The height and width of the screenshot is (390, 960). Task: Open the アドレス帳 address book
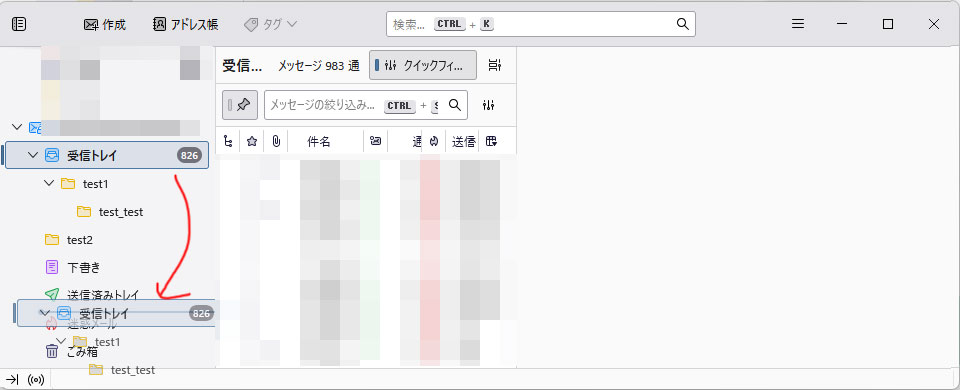tap(186, 24)
